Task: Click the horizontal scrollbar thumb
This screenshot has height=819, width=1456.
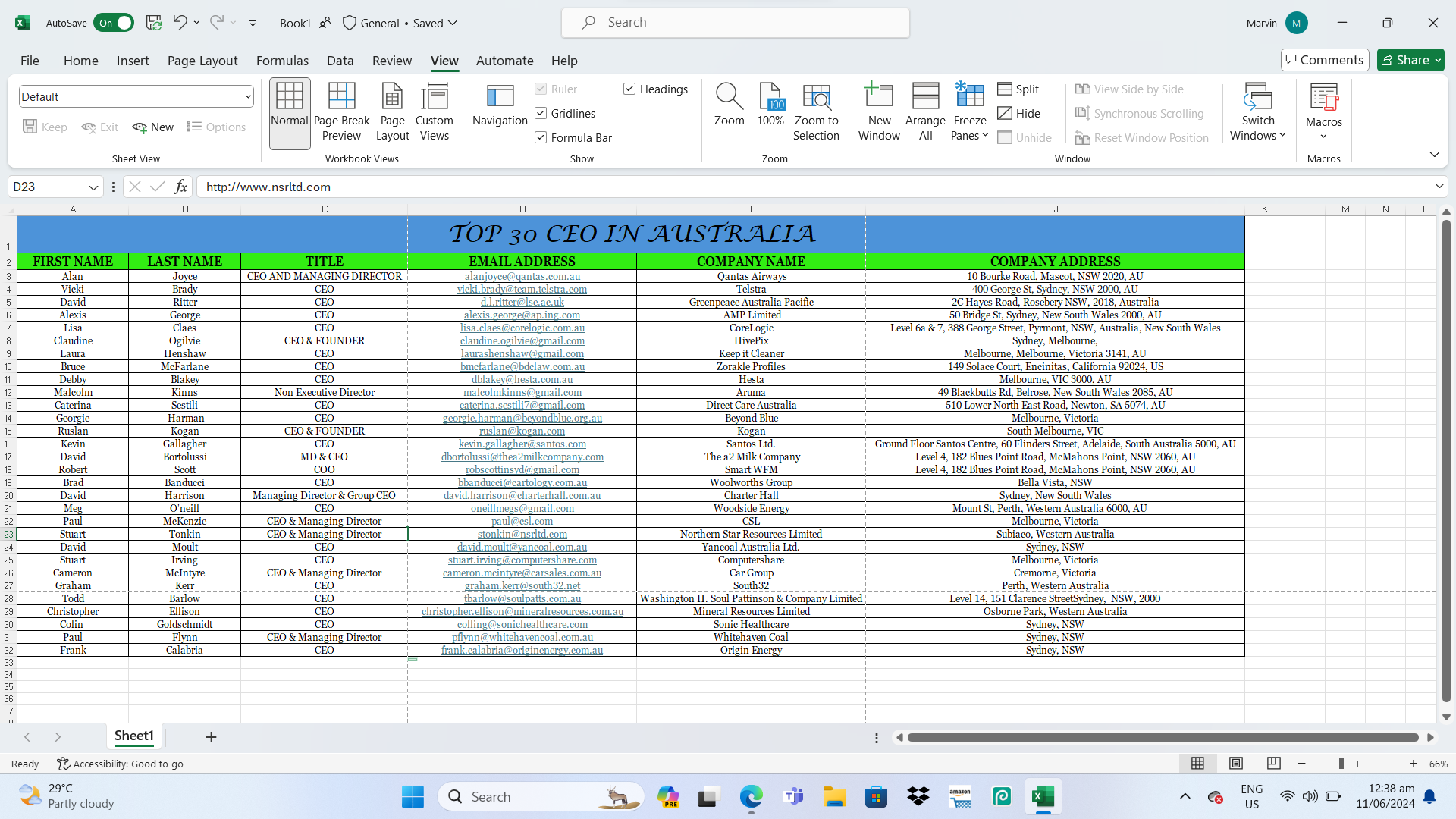Action: coord(1163,737)
